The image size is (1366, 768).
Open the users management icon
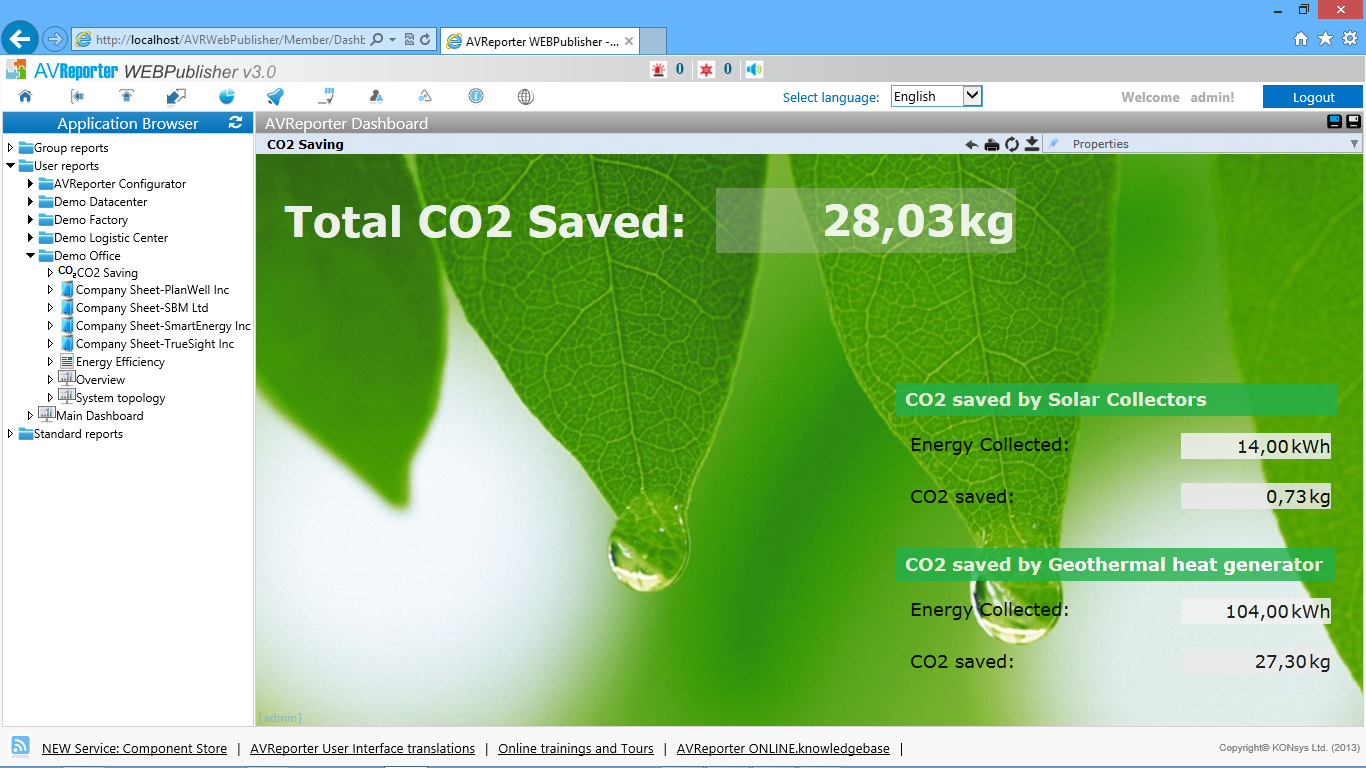376,97
